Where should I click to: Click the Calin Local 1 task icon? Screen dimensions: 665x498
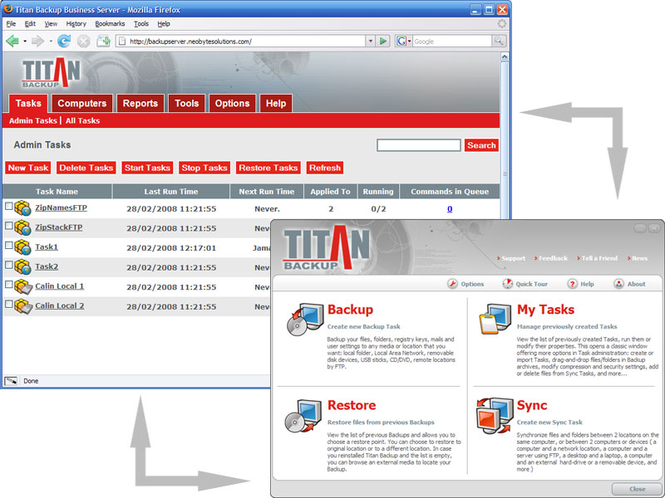[x=23, y=287]
